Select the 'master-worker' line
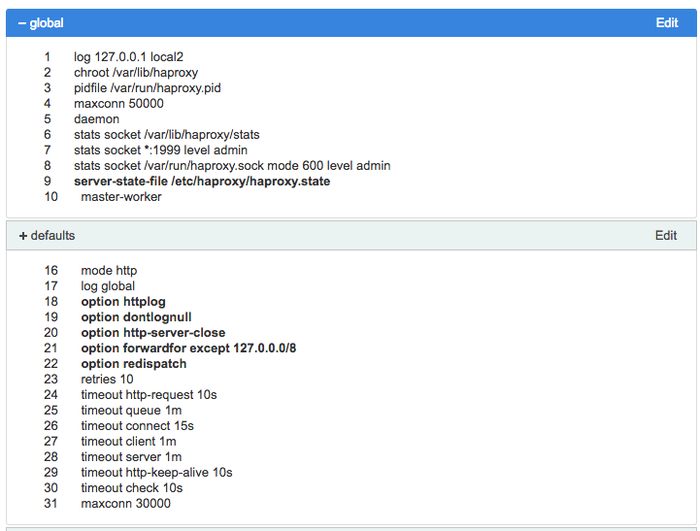 [121, 197]
